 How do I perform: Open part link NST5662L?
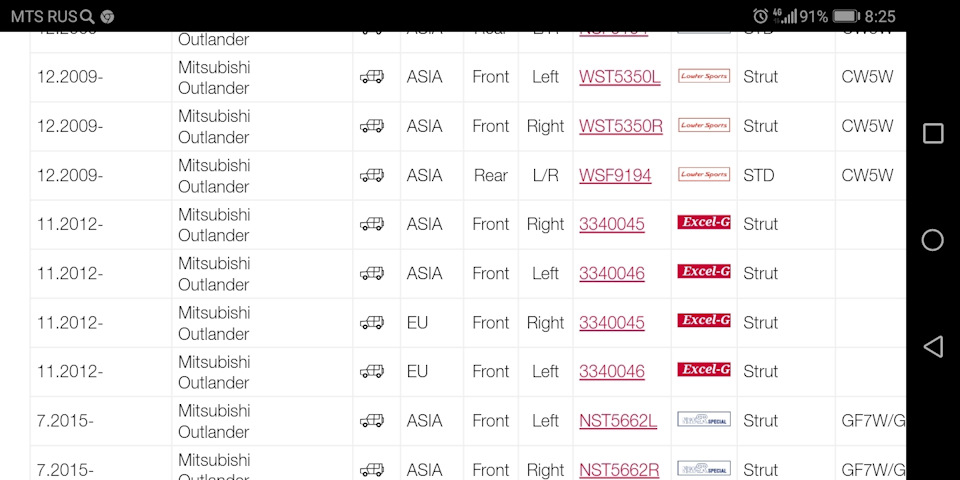pos(618,421)
